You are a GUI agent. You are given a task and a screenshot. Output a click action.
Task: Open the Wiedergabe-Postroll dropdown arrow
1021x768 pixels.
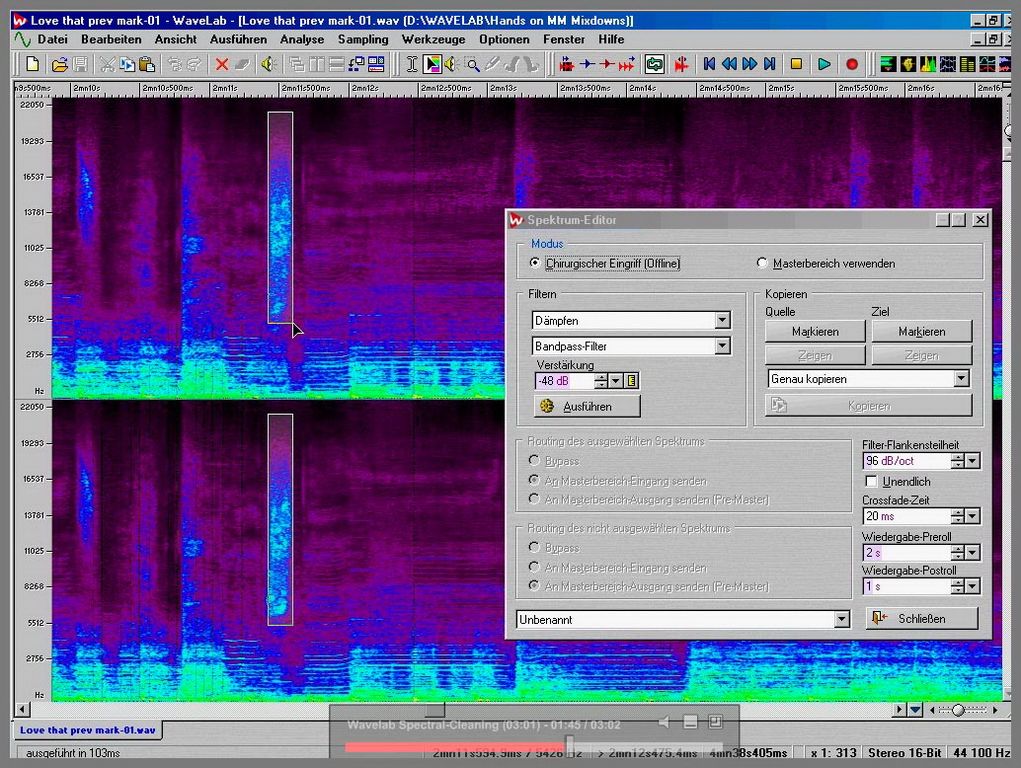(972, 586)
